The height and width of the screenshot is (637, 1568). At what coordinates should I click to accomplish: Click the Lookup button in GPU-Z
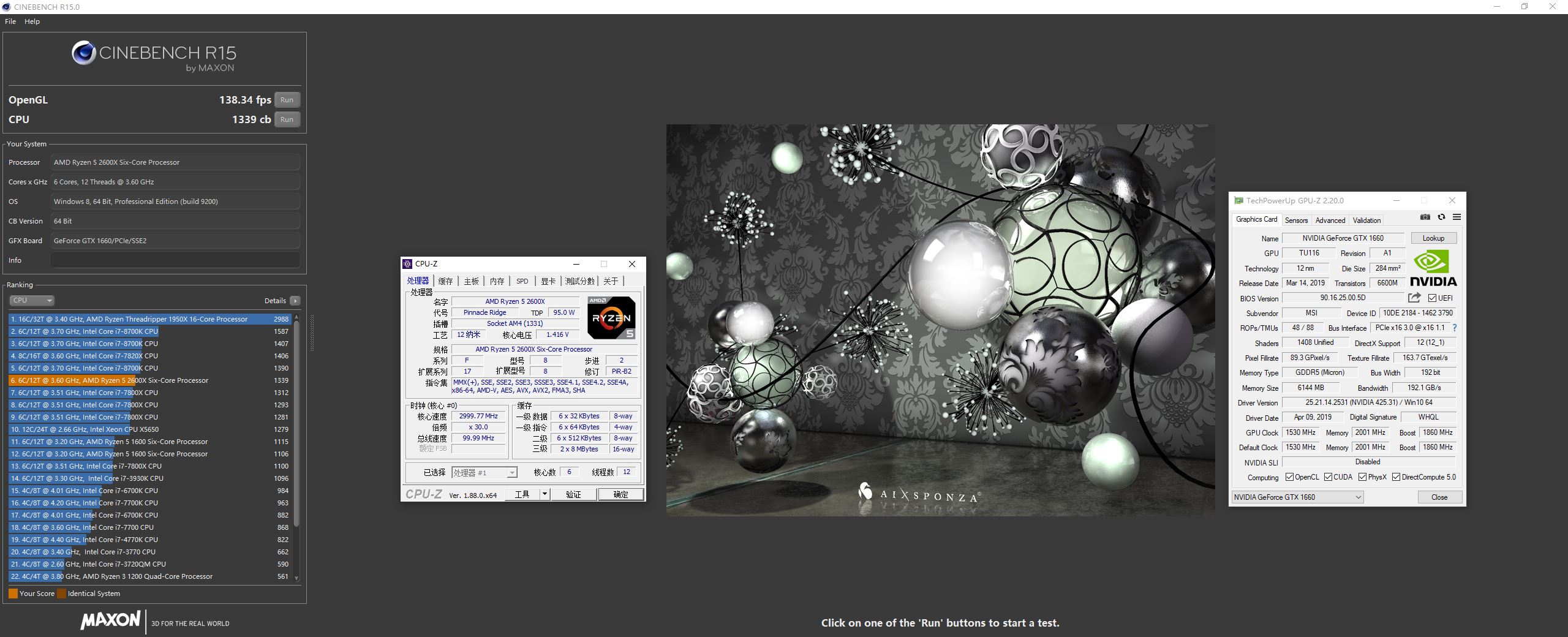(x=1433, y=238)
